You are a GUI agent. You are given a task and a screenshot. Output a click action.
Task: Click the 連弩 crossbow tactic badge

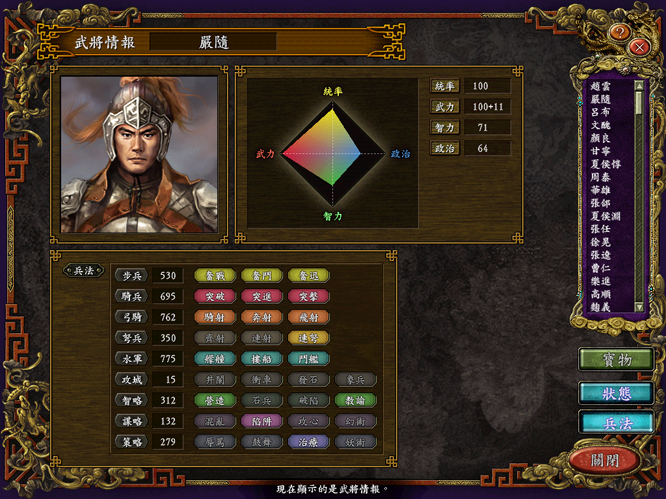[308, 338]
